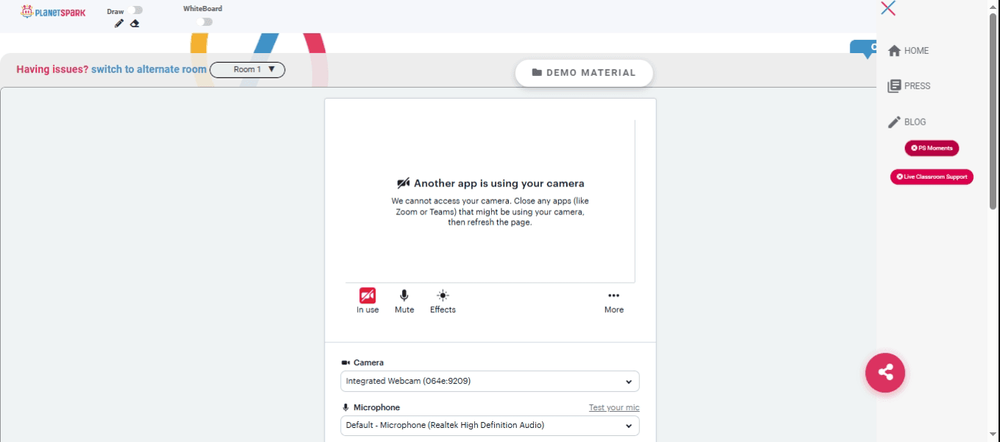Screen dimensions: 1000x442
Task: Toggle the WhiteBoard switch
Action: coord(204,22)
